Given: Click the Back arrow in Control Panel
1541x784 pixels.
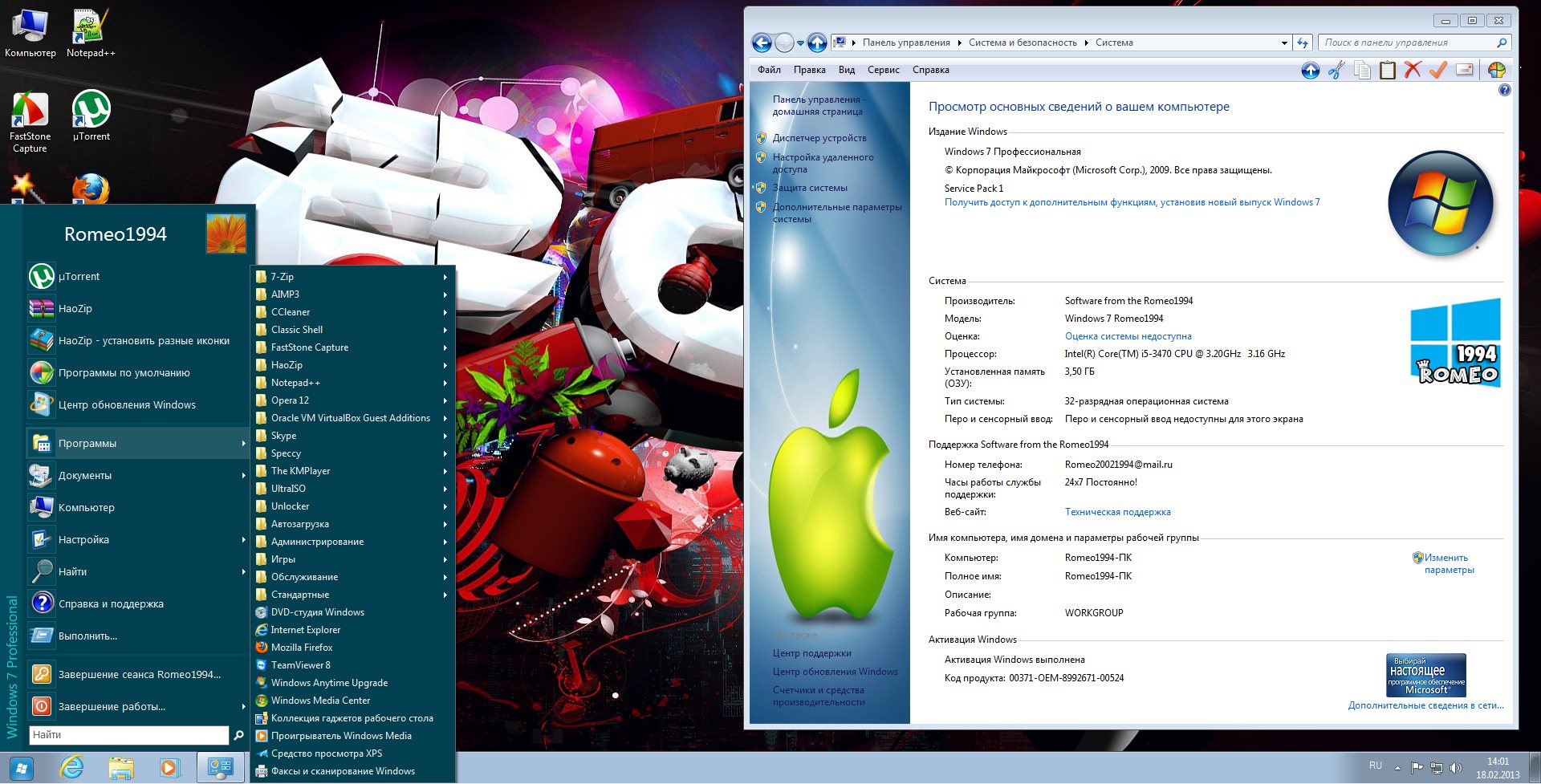Looking at the screenshot, I should pyautogui.click(x=762, y=43).
